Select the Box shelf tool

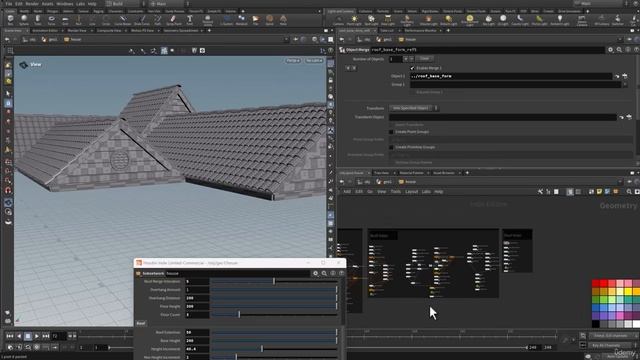[x=11, y=20]
